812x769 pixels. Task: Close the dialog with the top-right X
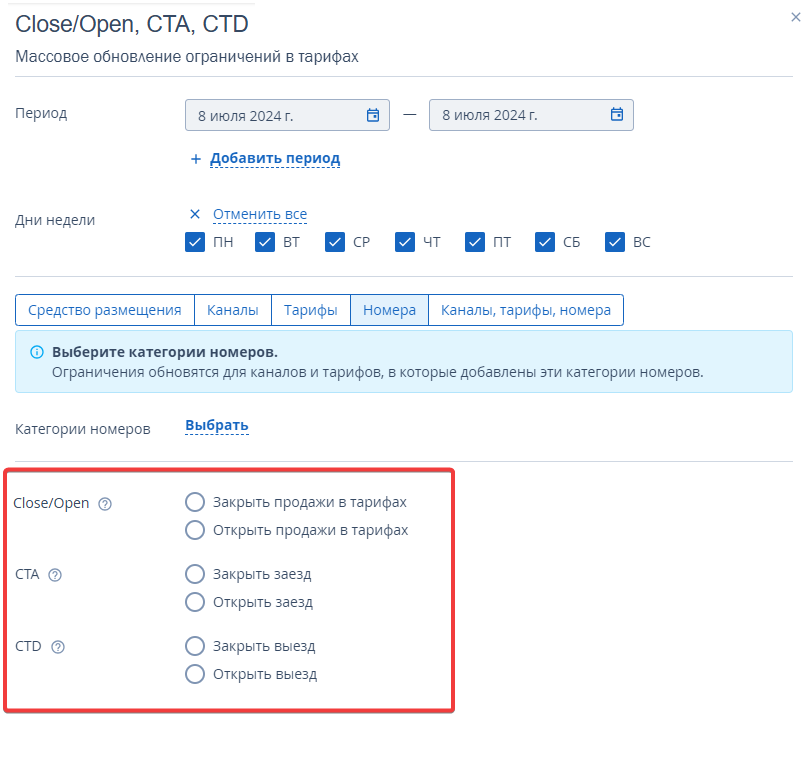point(795,16)
